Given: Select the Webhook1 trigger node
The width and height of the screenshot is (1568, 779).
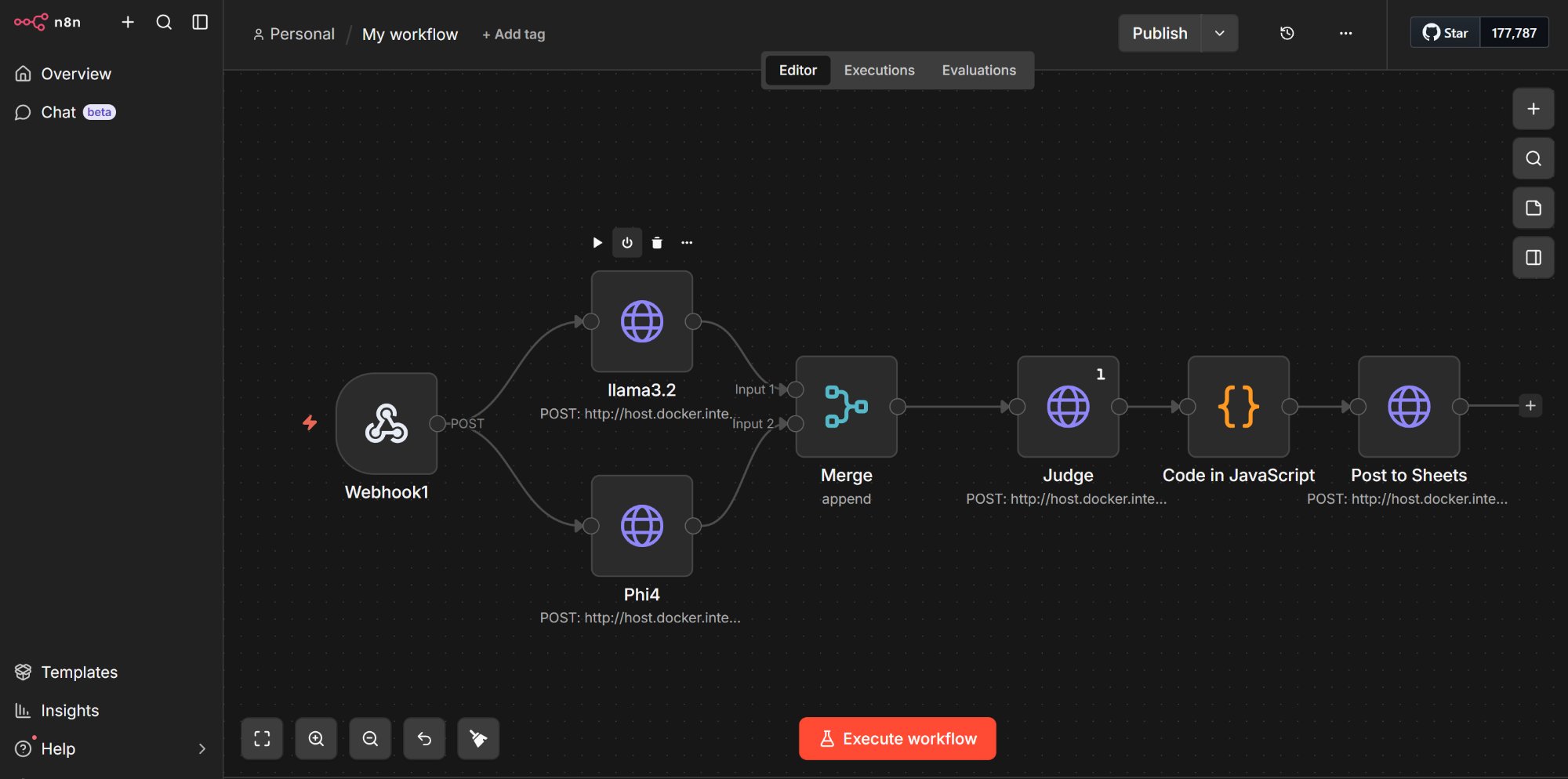Looking at the screenshot, I should pyautogui.click(x=387, y=423).
